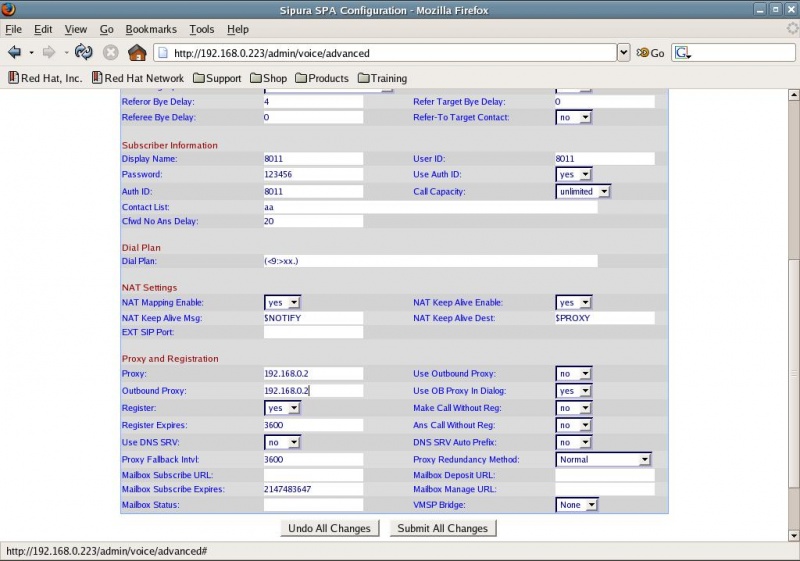This screenshot has width=800, height=561.
Task: Click the Stop loading icon
Action: tap(110, 52)
